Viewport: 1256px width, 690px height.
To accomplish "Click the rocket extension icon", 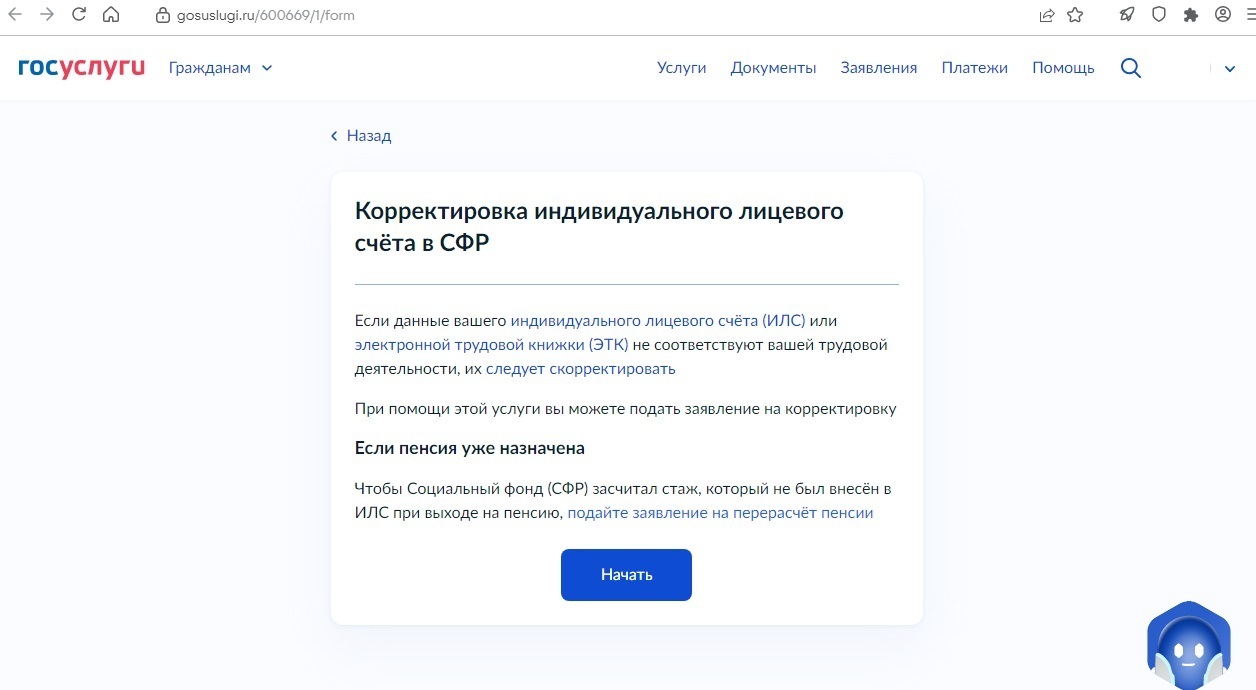I will click(1127, 15).
